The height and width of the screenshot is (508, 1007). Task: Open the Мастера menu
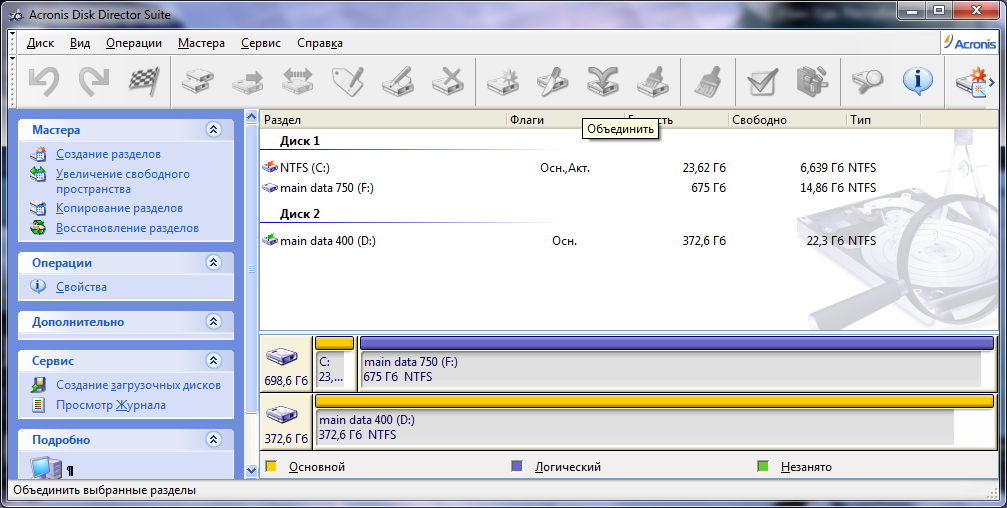[201, 43]
